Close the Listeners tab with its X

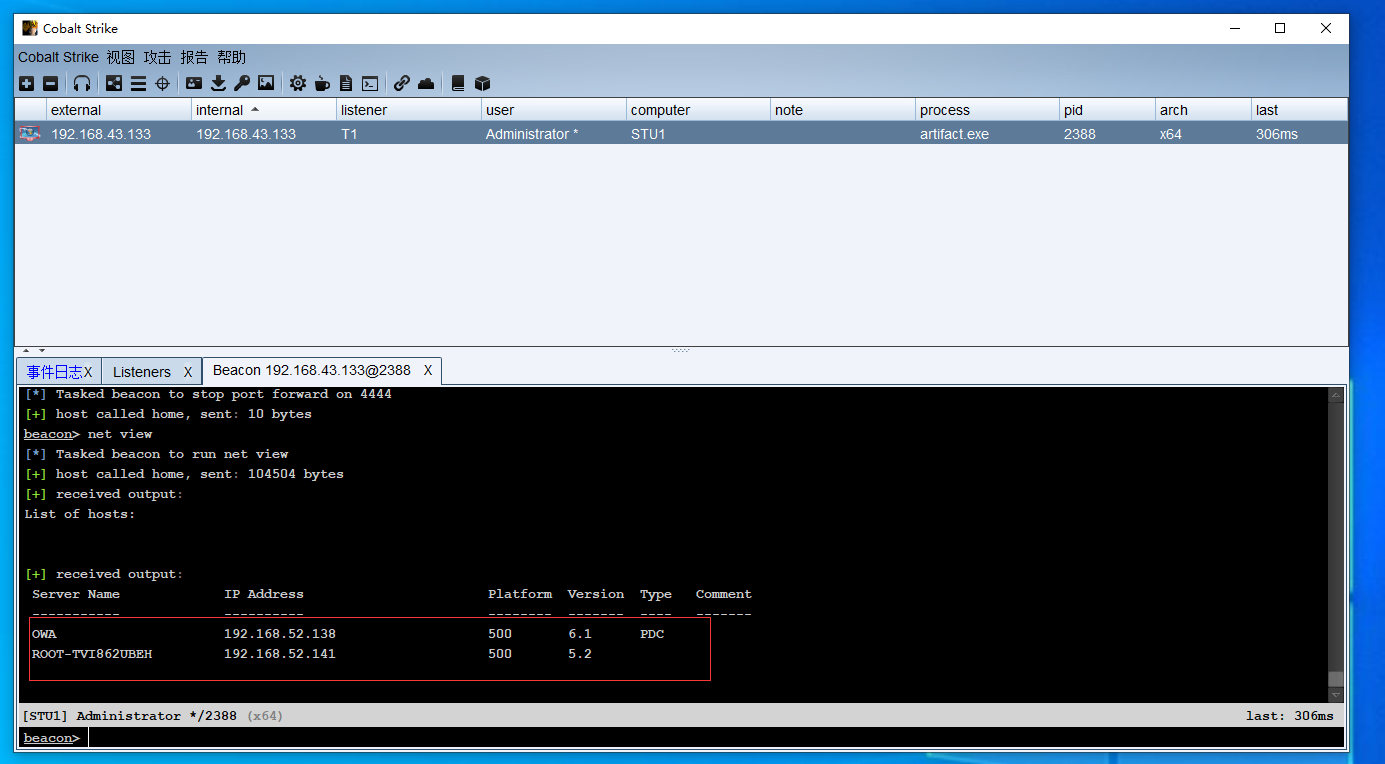[188, 372]
